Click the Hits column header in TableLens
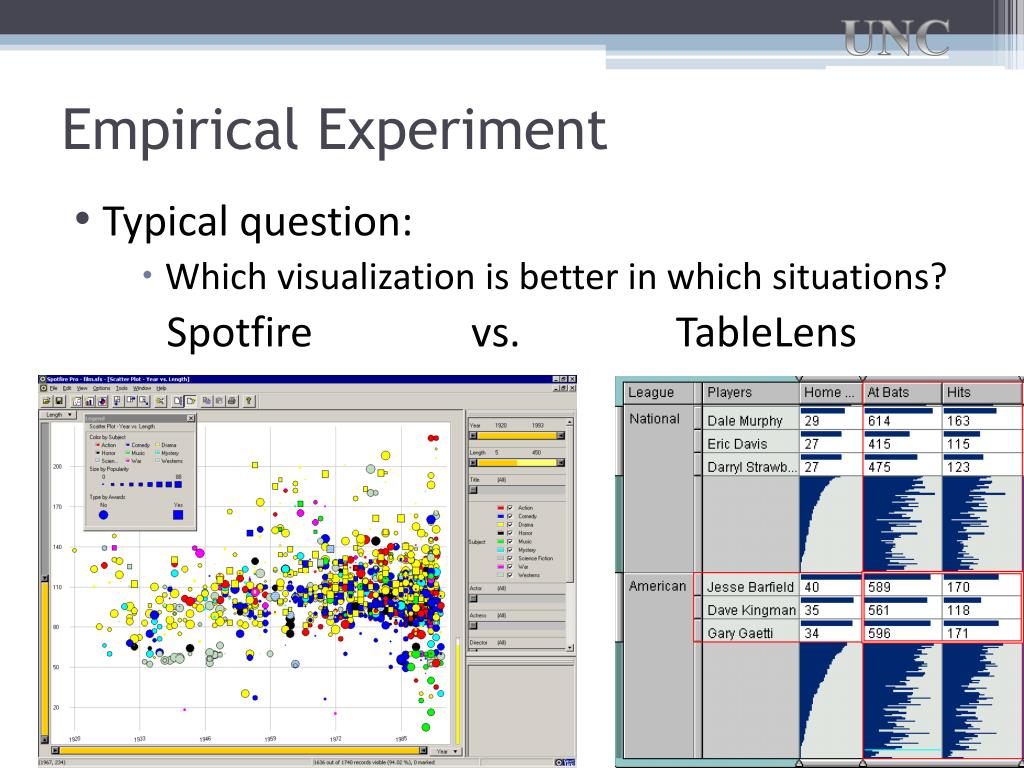This screenshot has width=1024, height=768. (x=982, y=392)
